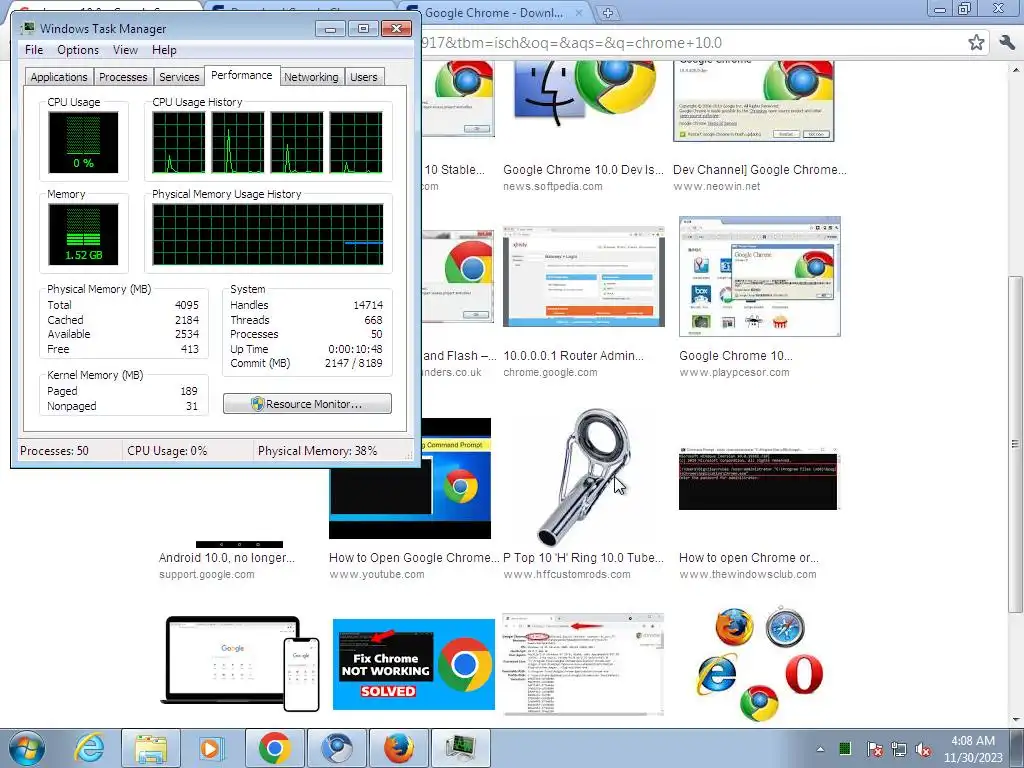Open the File menu in Task Manager
1024x768 pixels.
point(34,50)
